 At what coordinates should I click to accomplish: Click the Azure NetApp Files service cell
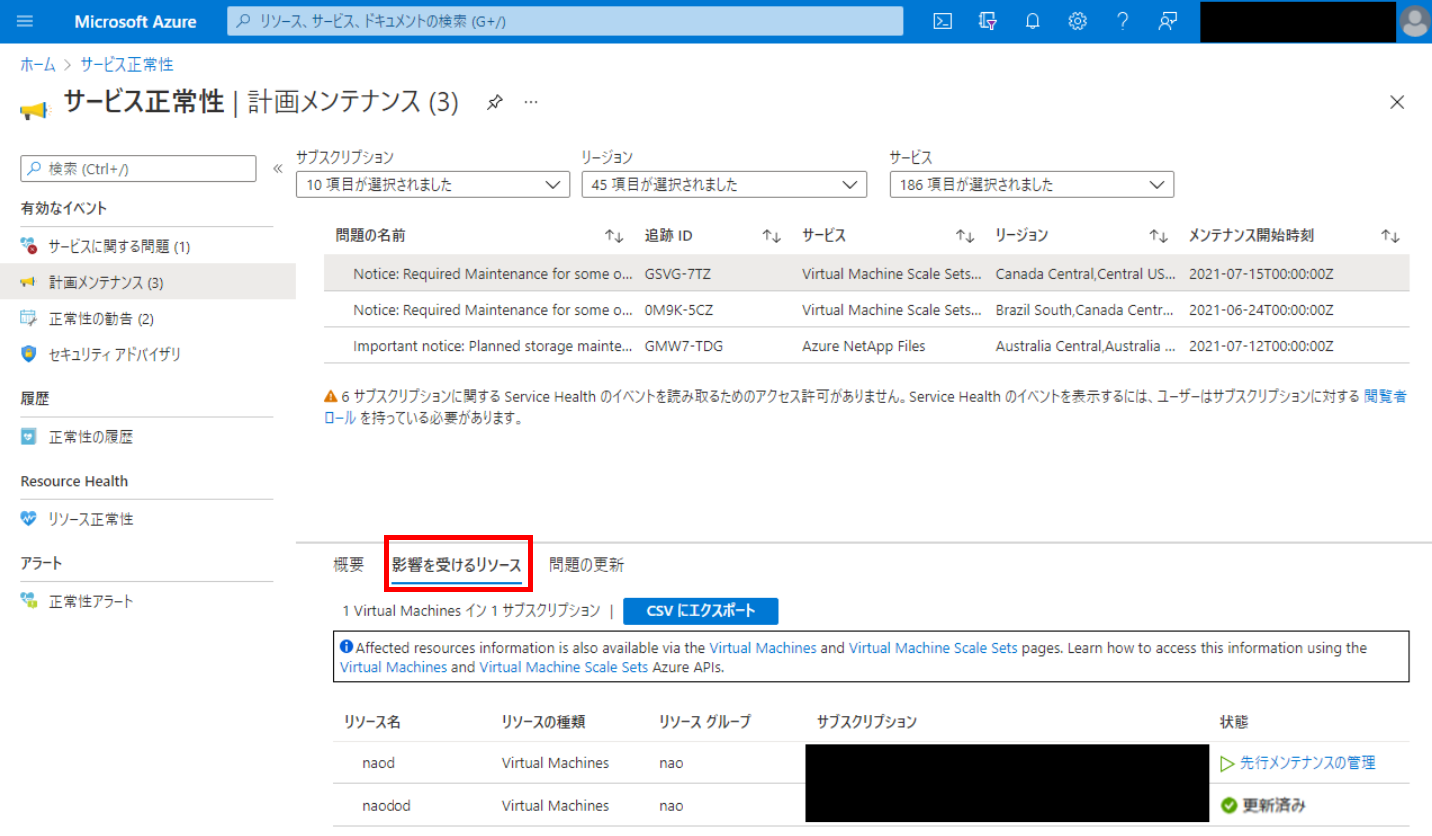click(864, 346)
